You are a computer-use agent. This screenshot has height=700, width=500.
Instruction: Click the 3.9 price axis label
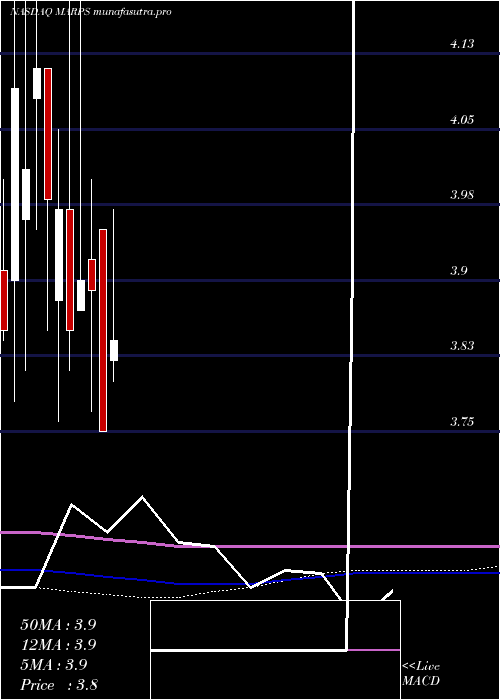[458, 271]
